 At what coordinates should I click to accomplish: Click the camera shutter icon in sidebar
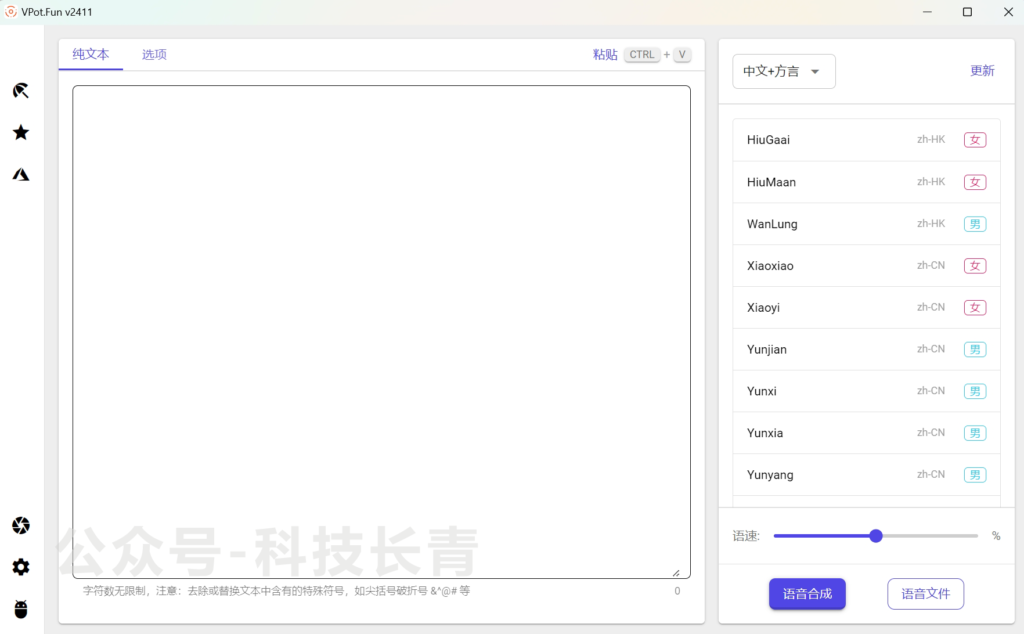(20, 525)
